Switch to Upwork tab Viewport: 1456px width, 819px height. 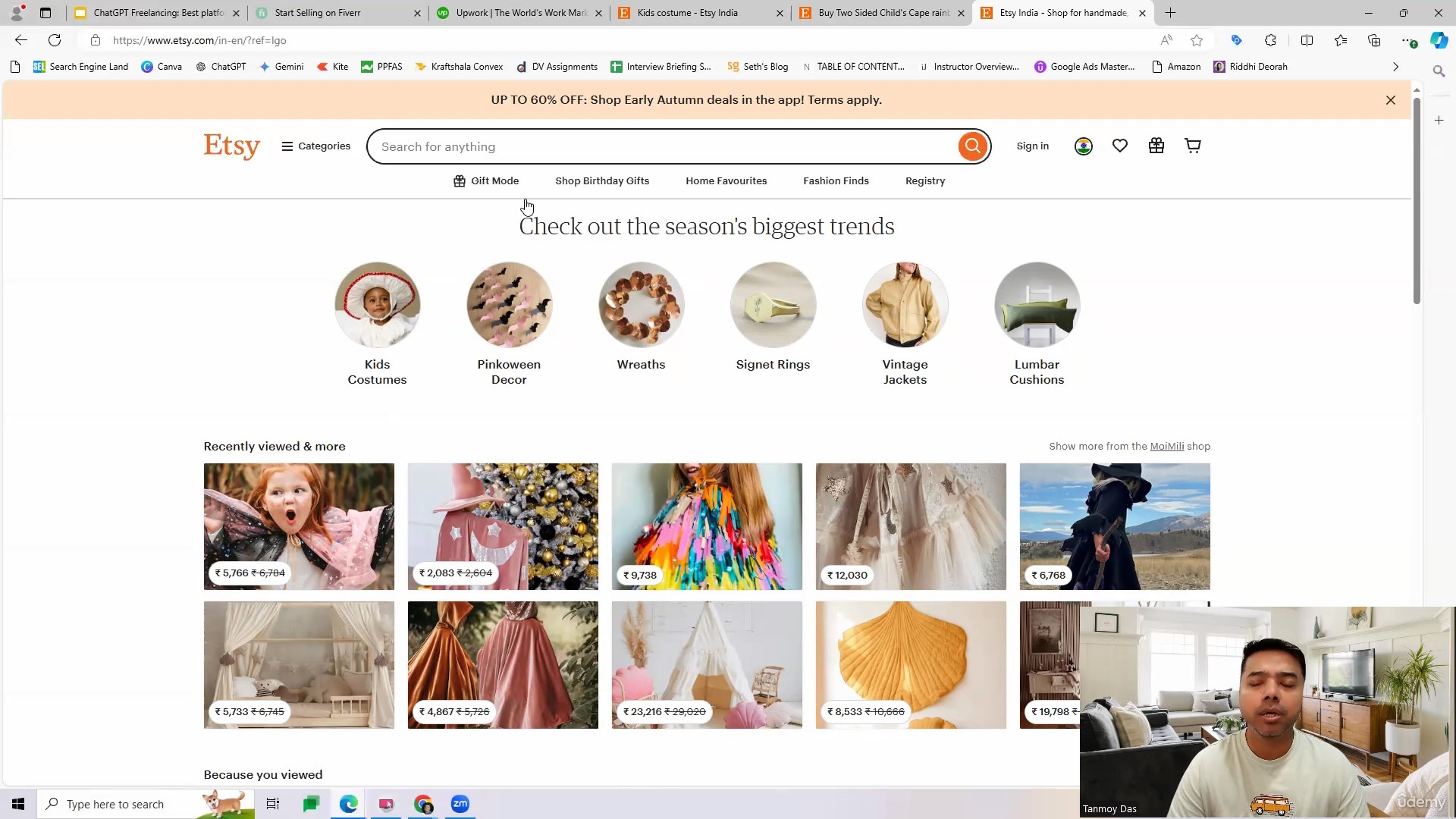point(520,13)
